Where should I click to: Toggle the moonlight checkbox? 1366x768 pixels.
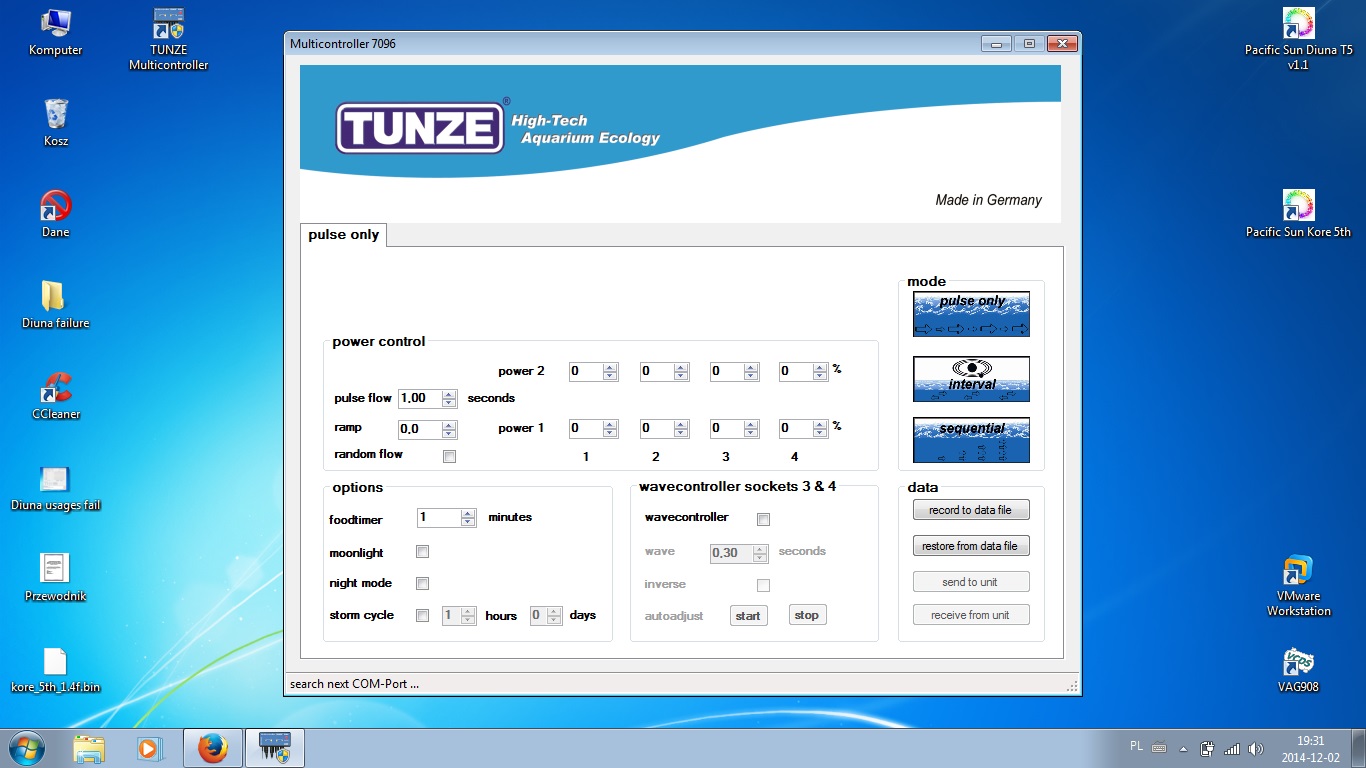(x=422, y=552)
